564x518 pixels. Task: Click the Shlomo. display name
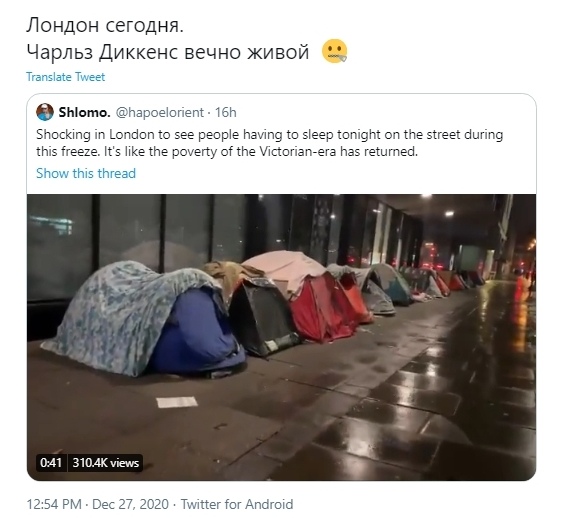[84, 113]
